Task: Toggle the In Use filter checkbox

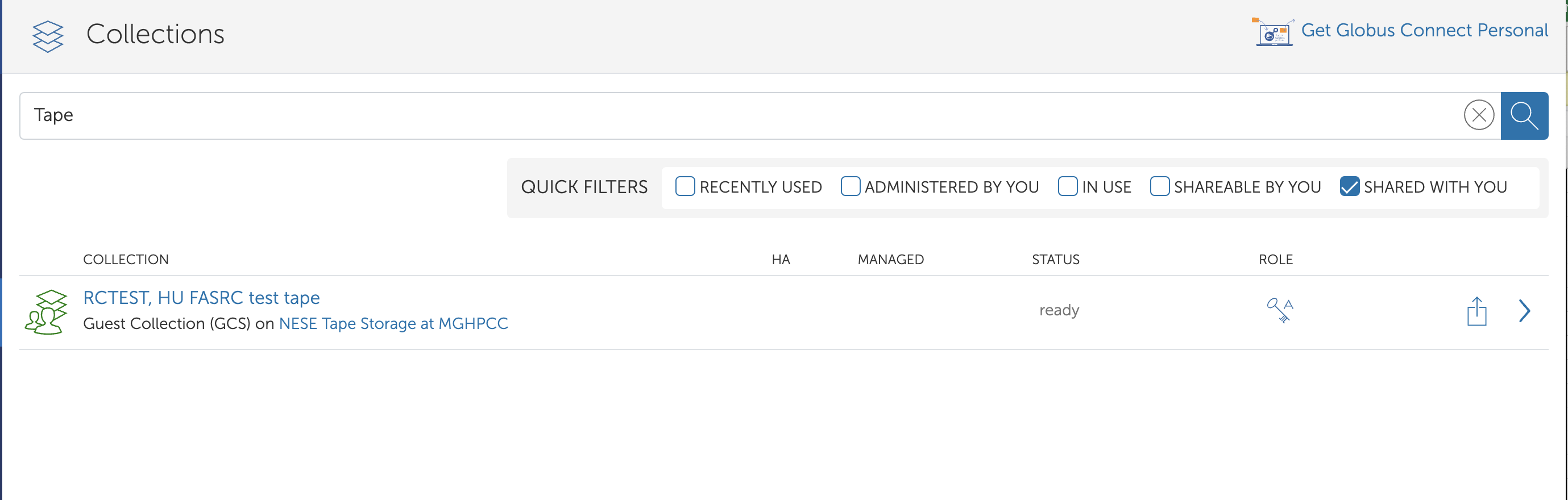Action: (1068, 186)
